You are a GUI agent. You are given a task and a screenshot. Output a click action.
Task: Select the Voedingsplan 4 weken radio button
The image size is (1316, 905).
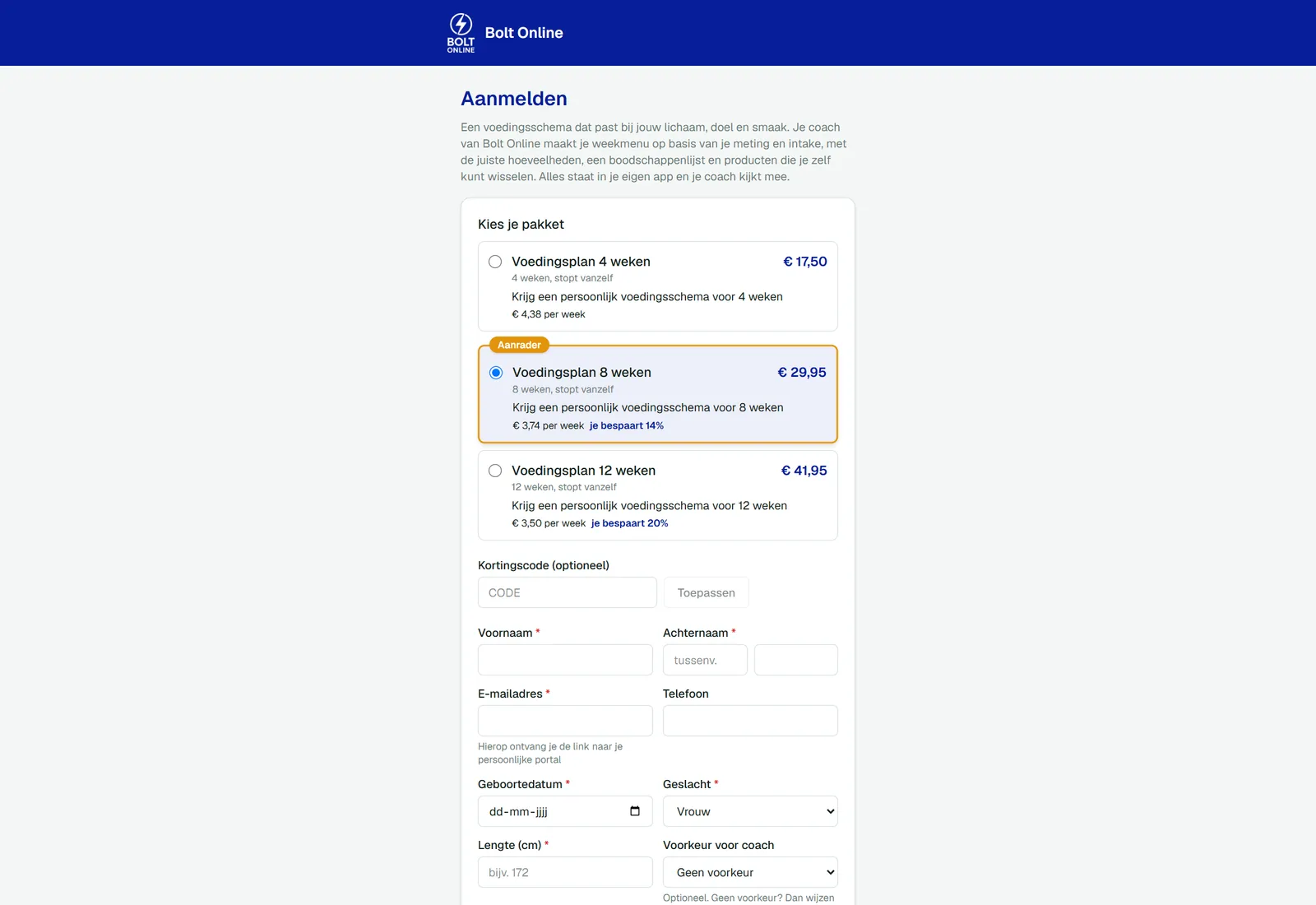pos(495,262)
